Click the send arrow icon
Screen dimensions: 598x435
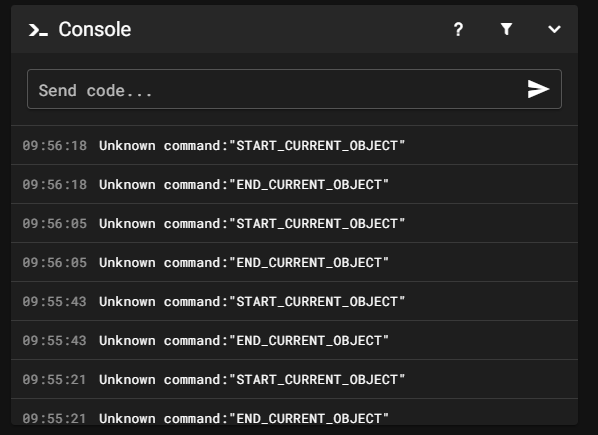tap(538, 89)
